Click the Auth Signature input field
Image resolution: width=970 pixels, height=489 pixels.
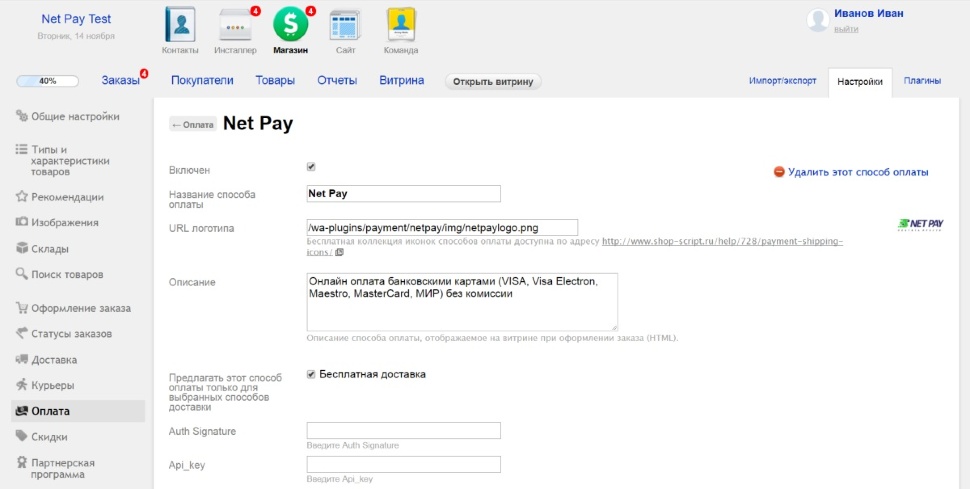pyautogui.click(x=403, y=431)
